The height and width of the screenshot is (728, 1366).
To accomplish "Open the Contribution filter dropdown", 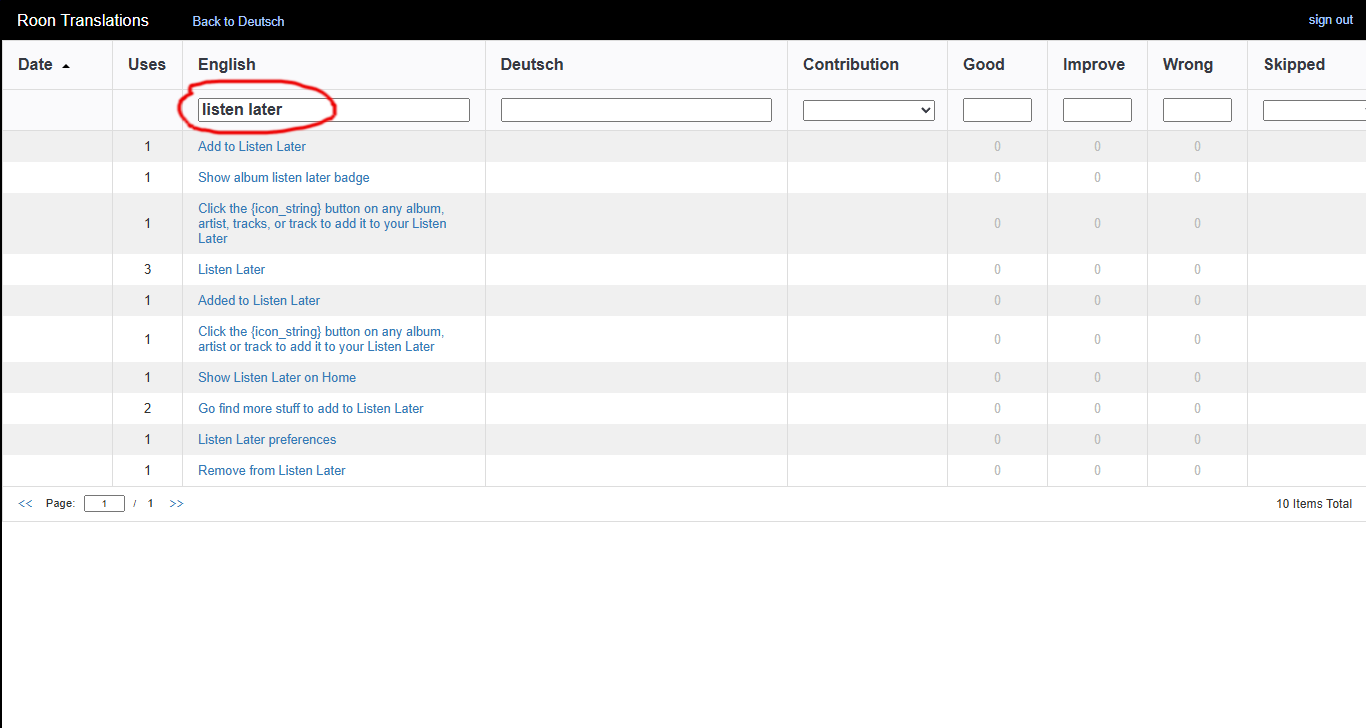I will click(868, 110).
